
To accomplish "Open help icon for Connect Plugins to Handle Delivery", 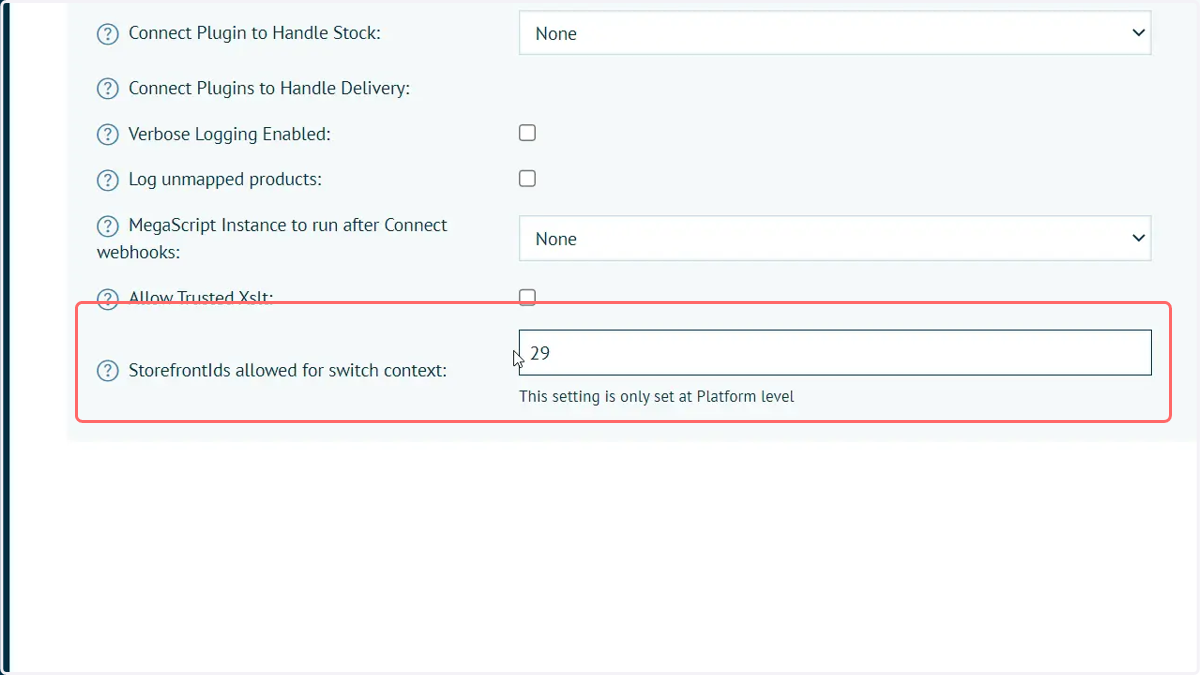I will pos(107,89).
